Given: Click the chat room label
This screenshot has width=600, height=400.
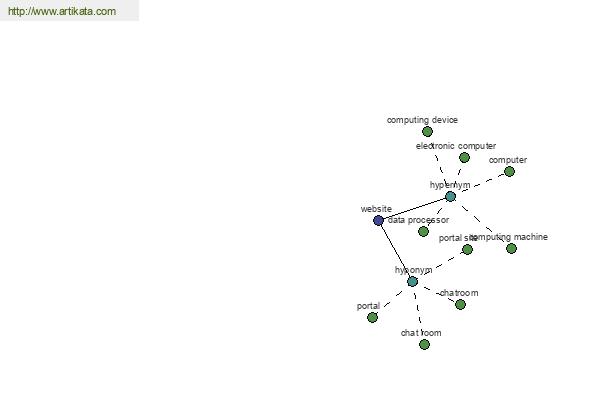Looking at the screenshot, I should (x=421, y=333).
